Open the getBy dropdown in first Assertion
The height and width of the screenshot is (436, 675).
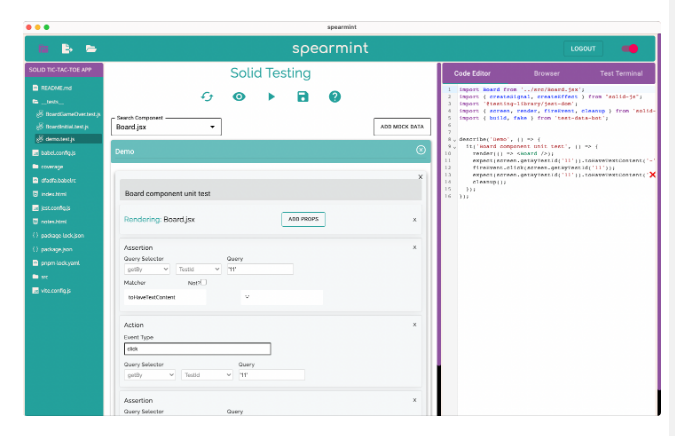coord(147,269)
